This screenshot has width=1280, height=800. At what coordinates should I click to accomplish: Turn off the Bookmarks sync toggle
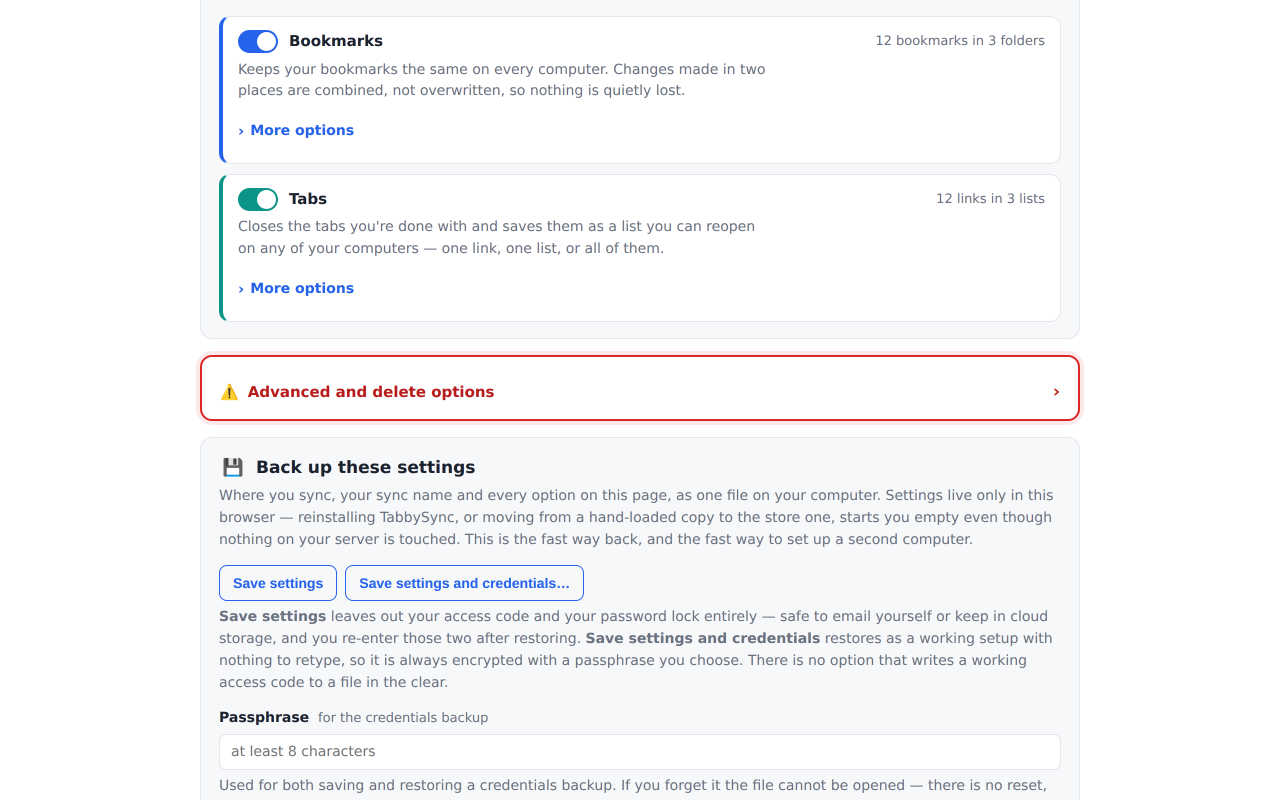pos(258,41)
